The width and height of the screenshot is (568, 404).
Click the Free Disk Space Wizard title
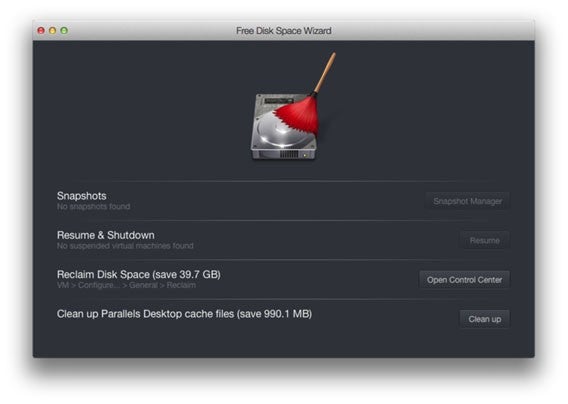[x=284, y=31]
